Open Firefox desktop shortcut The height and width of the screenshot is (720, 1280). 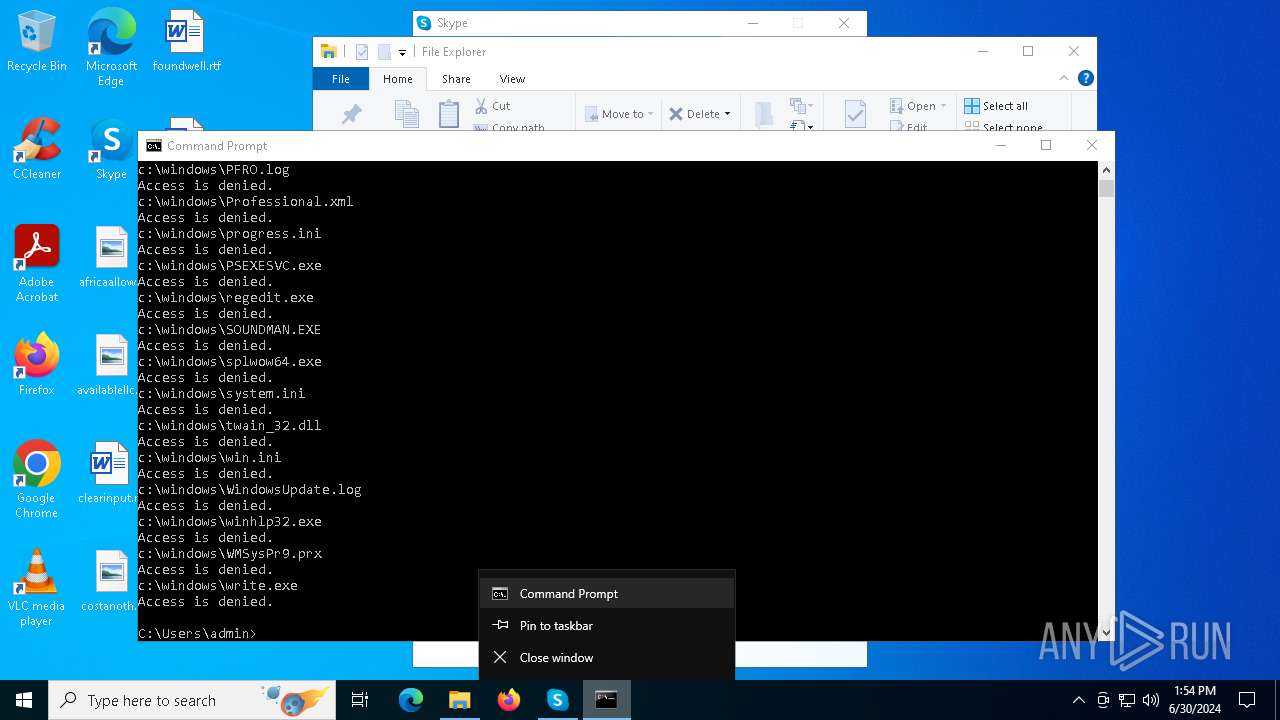pos(37,365)
